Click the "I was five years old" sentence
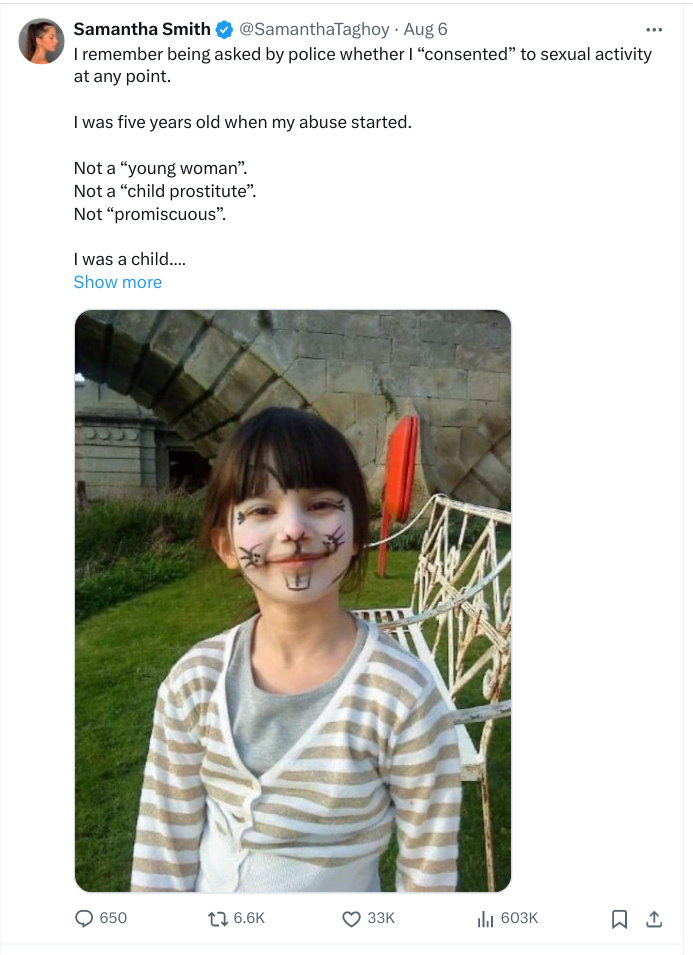 242,122
